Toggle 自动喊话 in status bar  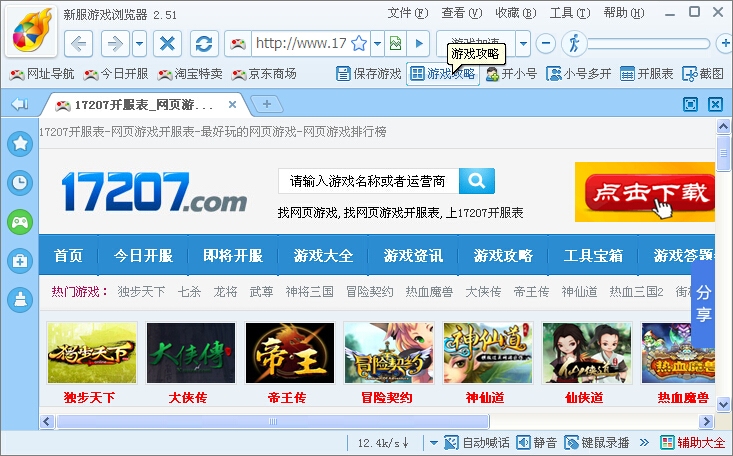point(476,442)
